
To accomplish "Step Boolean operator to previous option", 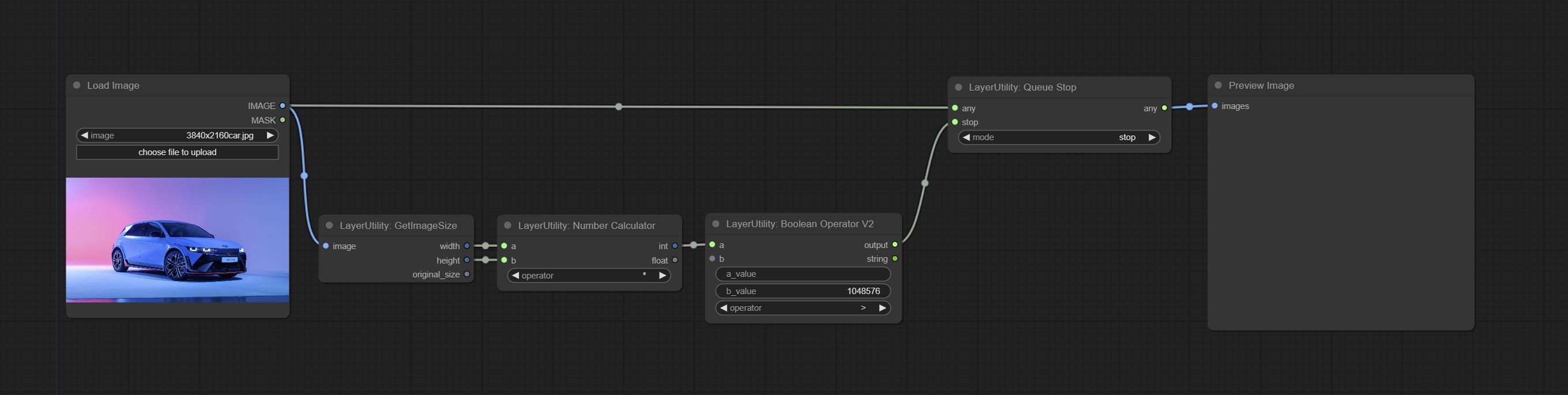I will coord(724,308).
